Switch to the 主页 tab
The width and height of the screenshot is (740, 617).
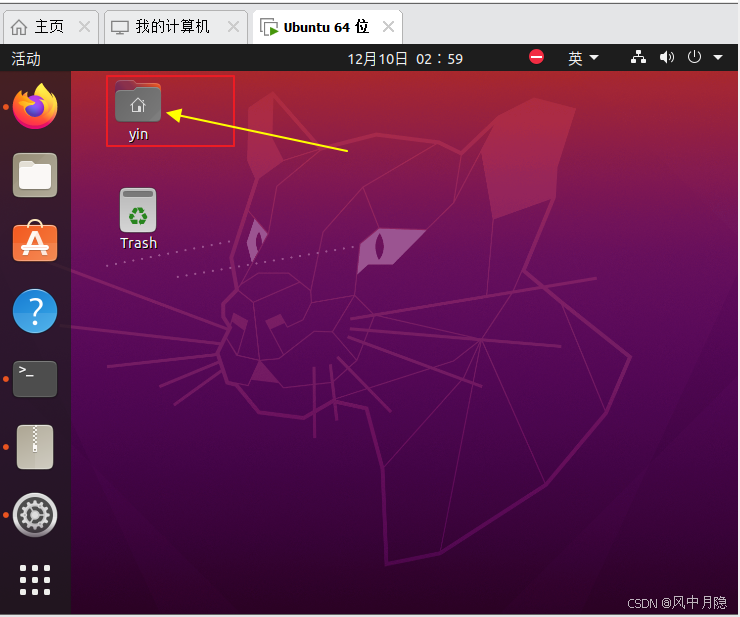49,27
